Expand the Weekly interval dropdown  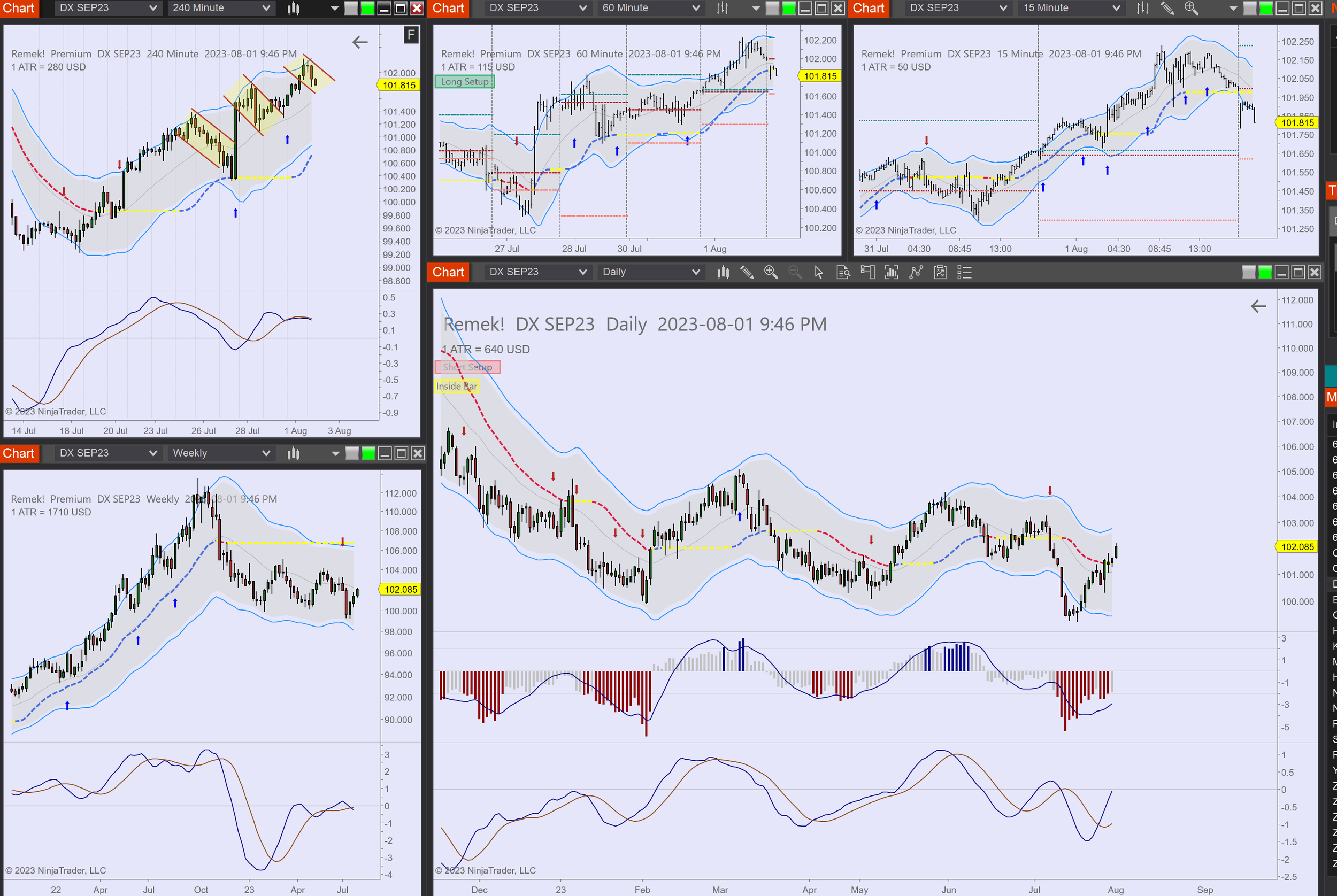point(221,453)
